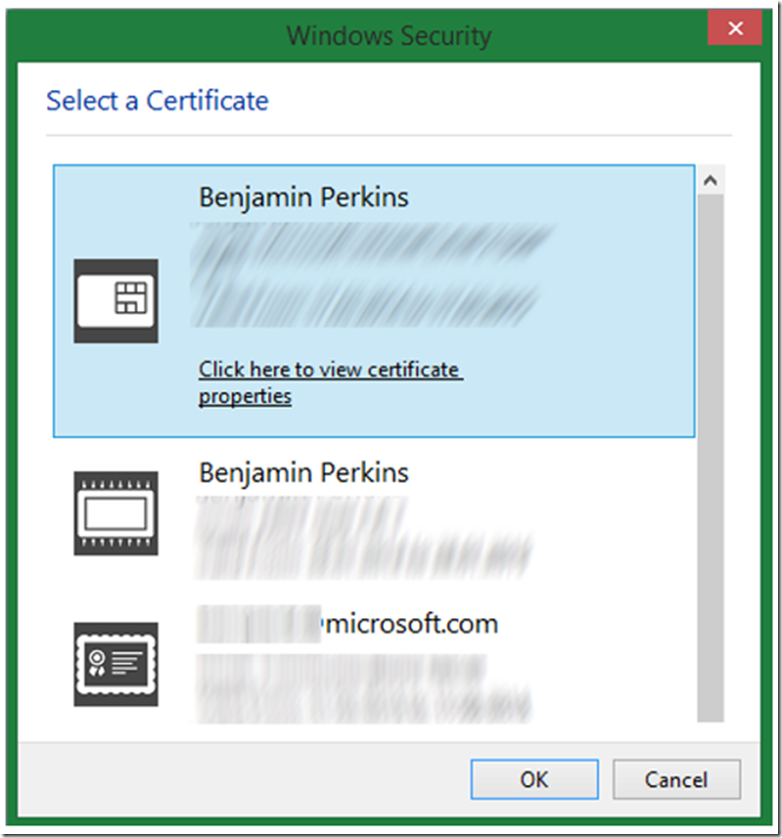Confirm selection with the OK button
This screenshot has height=838, width=782.
click(534, 779)
